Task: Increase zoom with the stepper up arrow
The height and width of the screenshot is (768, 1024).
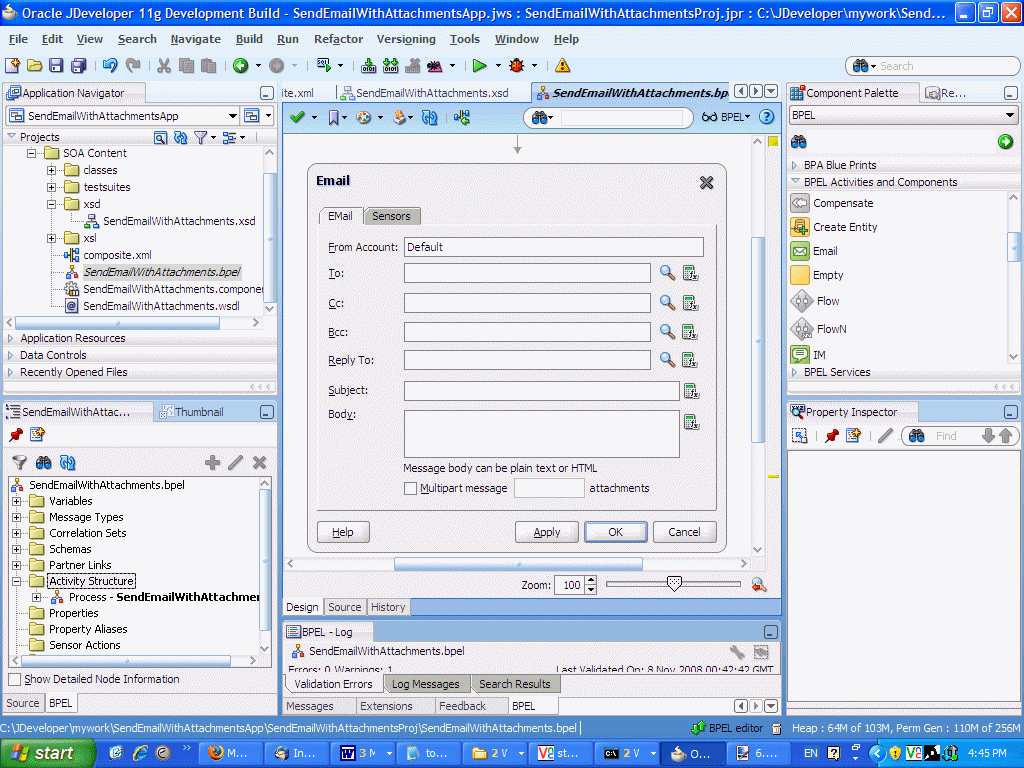Action: click(591, 580)
